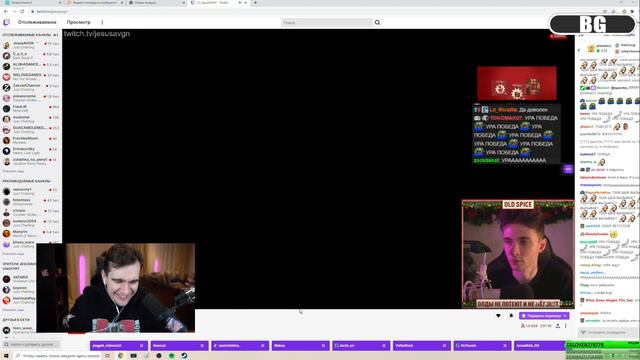This screenshot has height=360, width=640.
Task: Click the purple button at the video's right edge
Action: click(568, 169)
